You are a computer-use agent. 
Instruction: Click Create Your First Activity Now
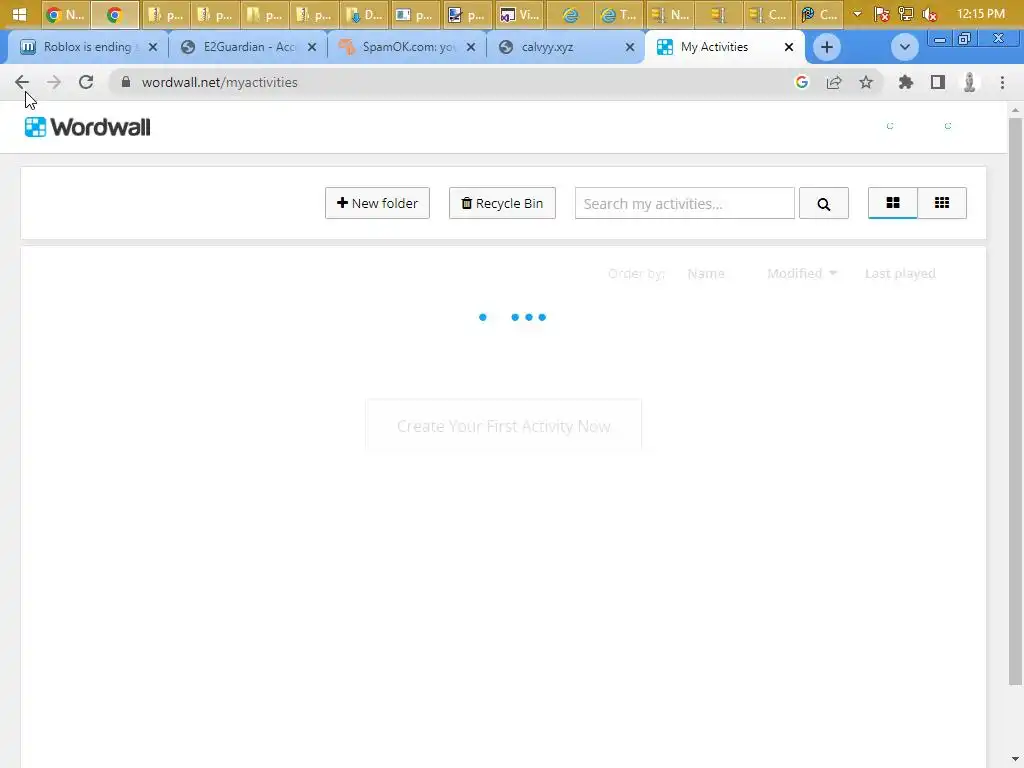[504, 426]
